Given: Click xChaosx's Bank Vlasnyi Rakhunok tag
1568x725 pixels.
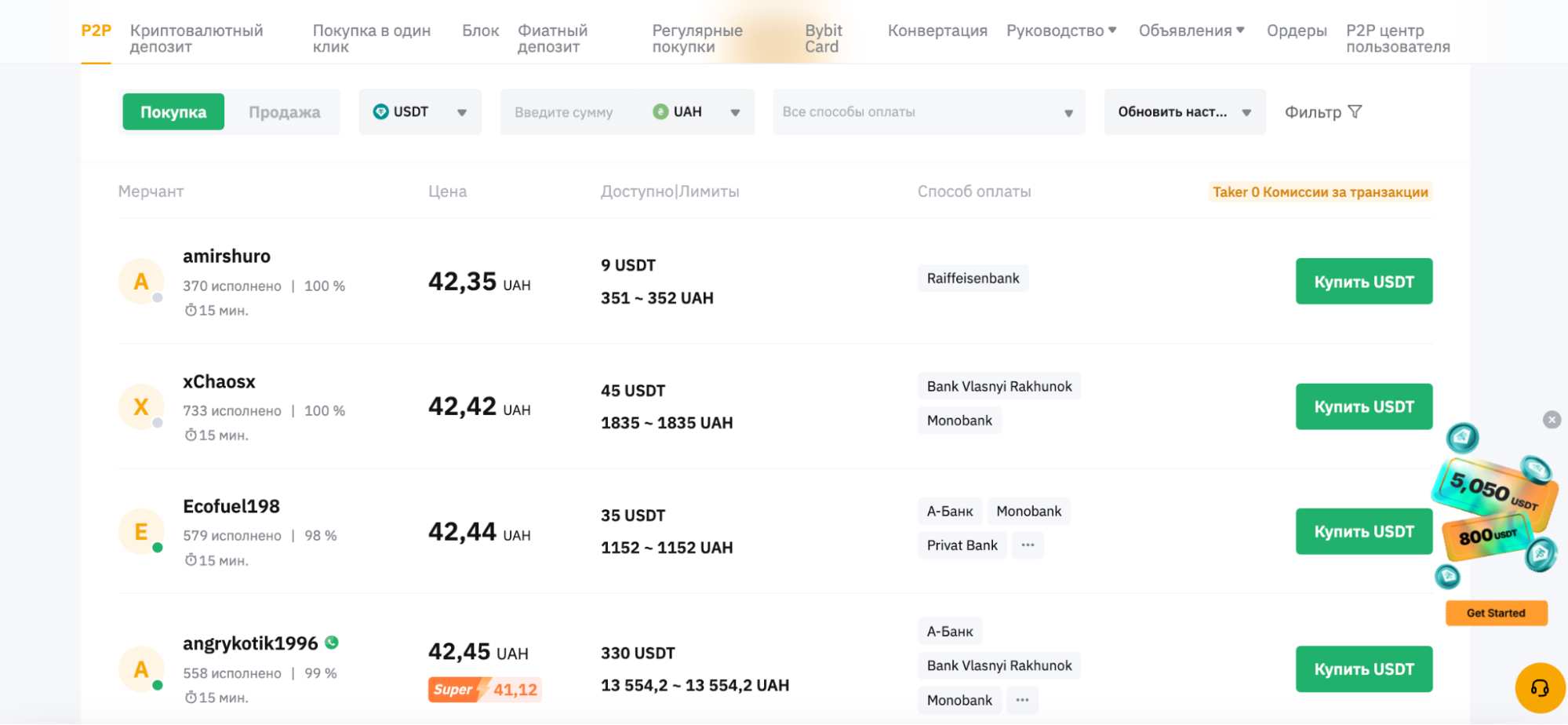Looking at the screenshot, I should coord(999,386).
